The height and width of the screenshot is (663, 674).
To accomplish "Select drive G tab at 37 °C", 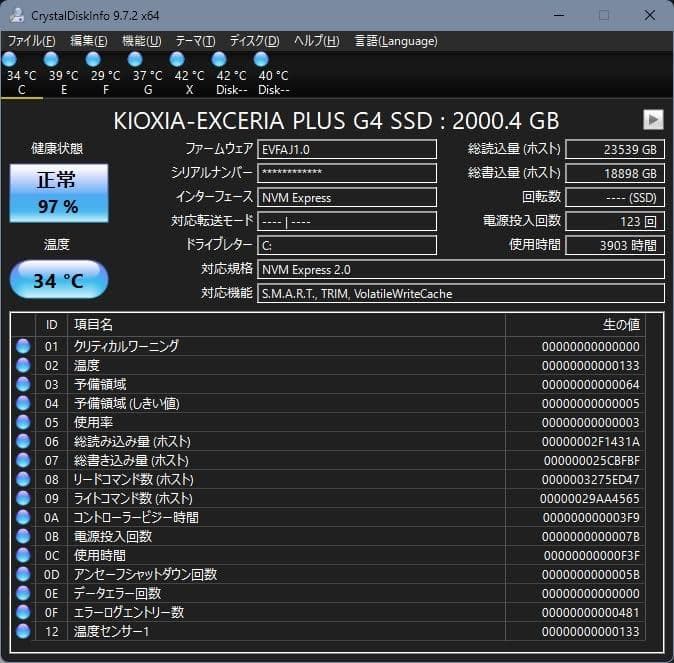I will (147, 74).
